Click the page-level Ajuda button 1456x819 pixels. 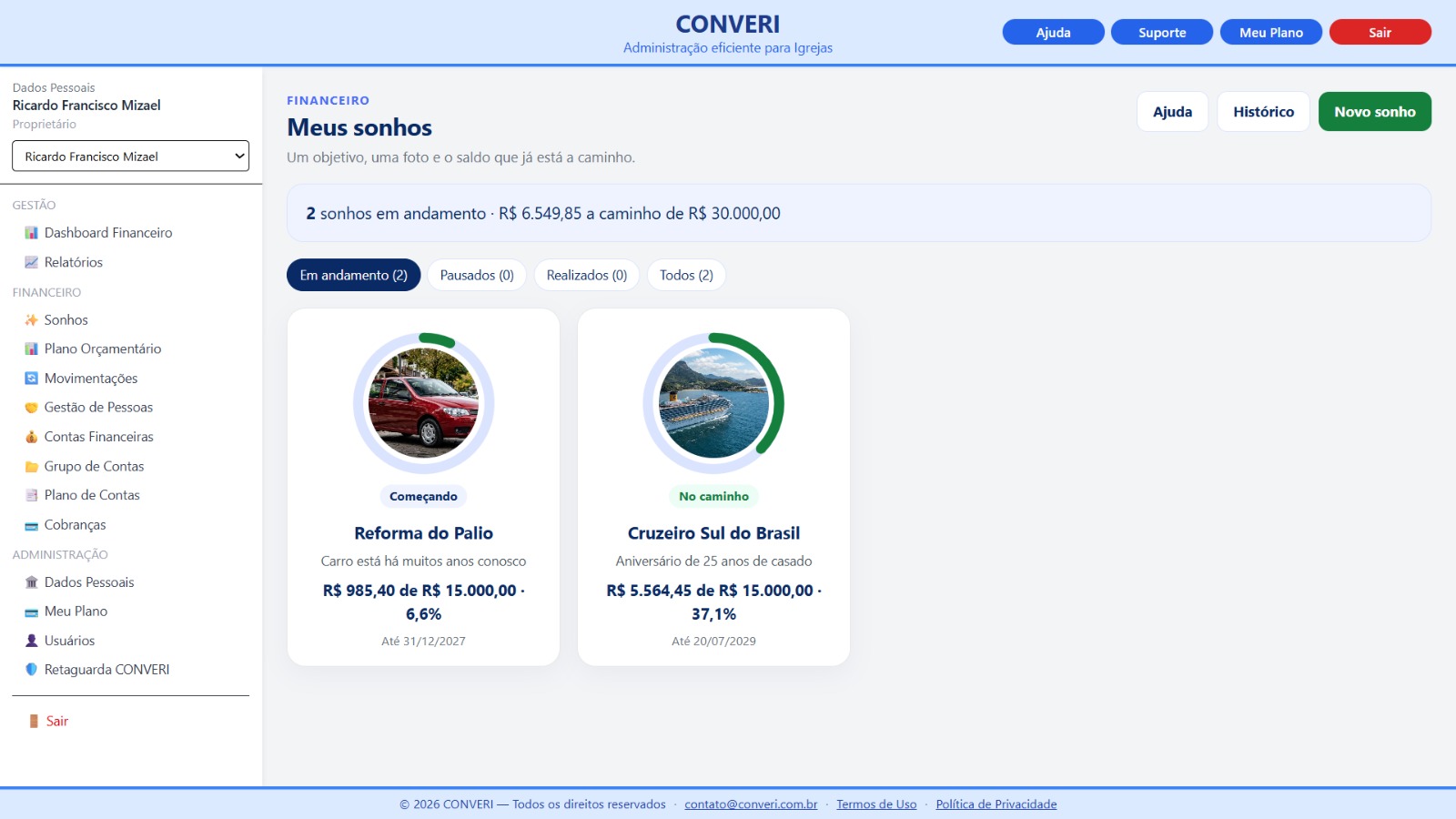(1172, 111)
